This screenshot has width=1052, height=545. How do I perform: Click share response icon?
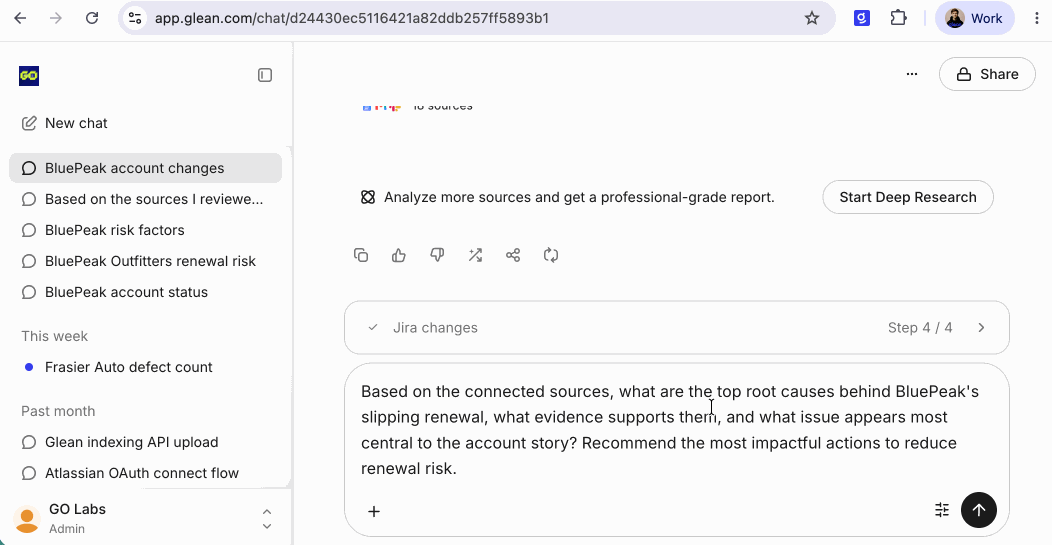[513, 255]
